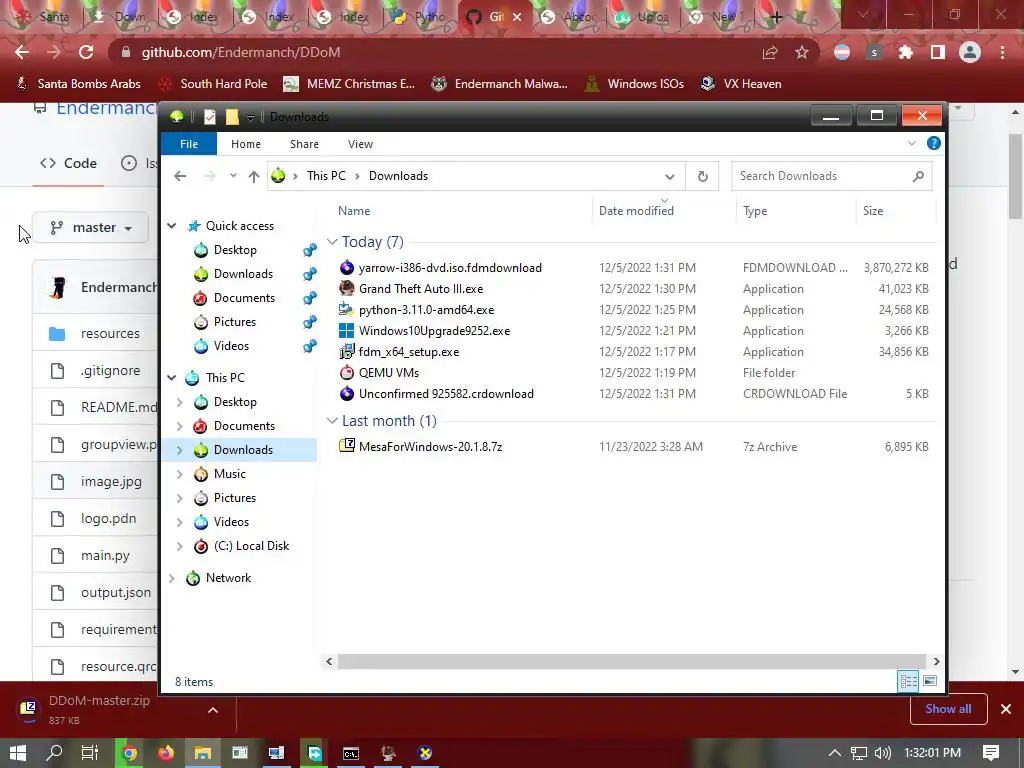Click Explorer quick access properties icon
This screenshot has width=1024, height=768.
[210, 117]
